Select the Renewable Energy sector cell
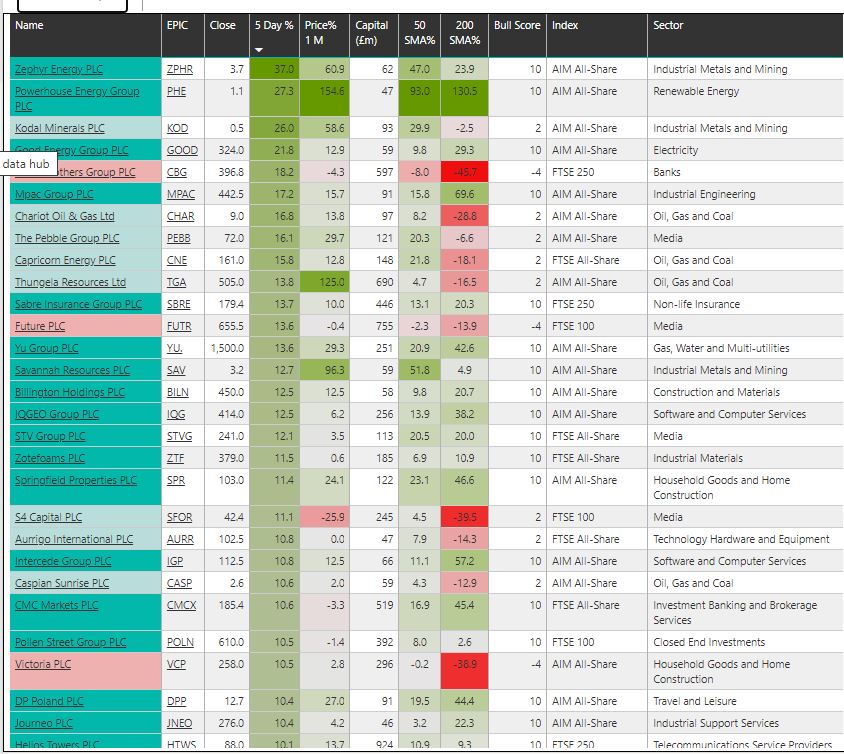 [696, 91]
